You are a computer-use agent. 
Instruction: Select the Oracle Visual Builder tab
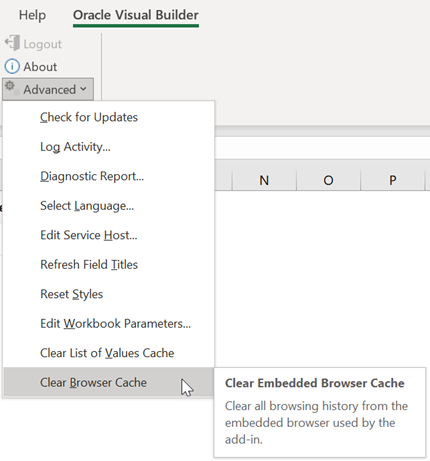(136, 15)
